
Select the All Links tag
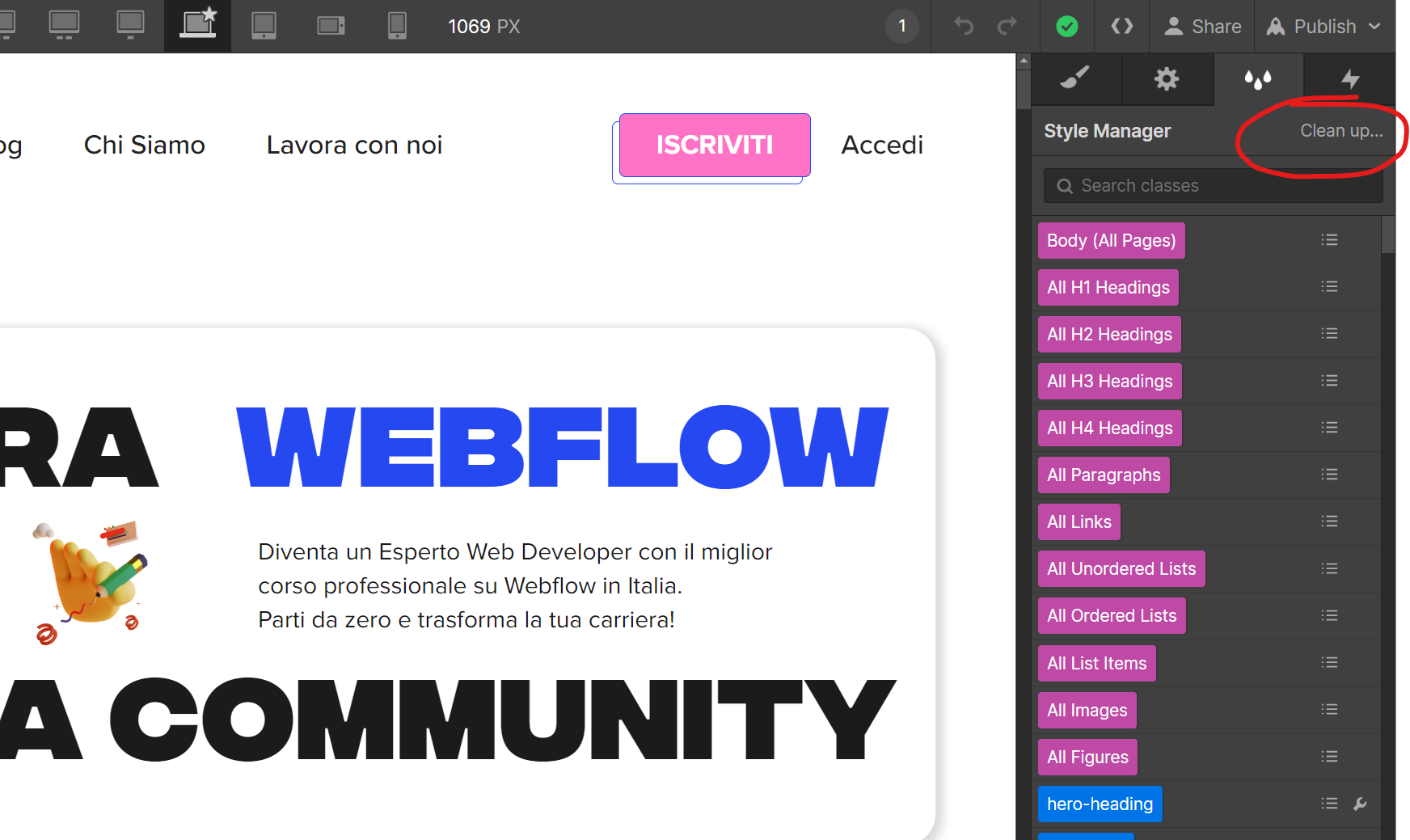1079,522
